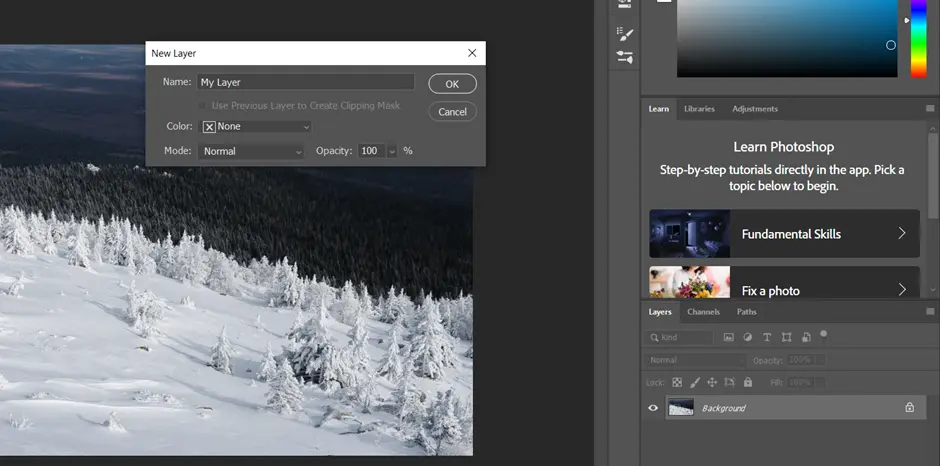Switch to the Learn tab
The width and height of the screenshot is (940, 466).
(x=658, y=109)
